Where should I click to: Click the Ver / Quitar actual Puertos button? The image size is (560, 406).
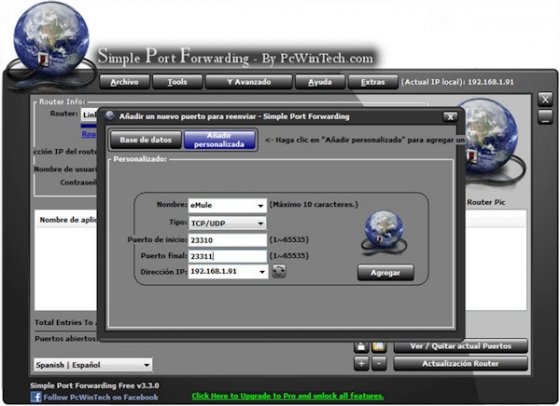click(x=460, y=346)
